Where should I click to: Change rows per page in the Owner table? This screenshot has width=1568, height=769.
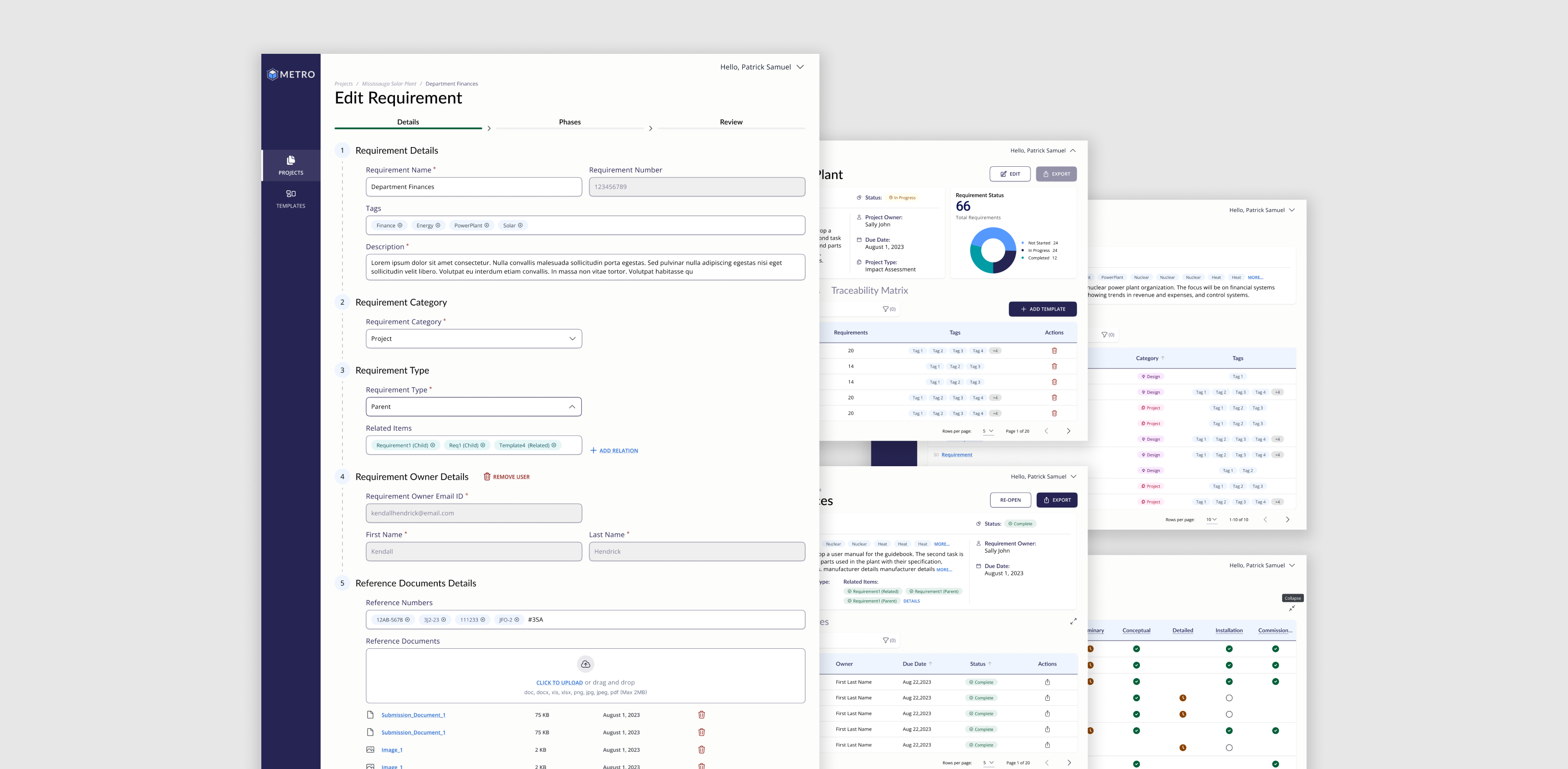click(988, 763)
